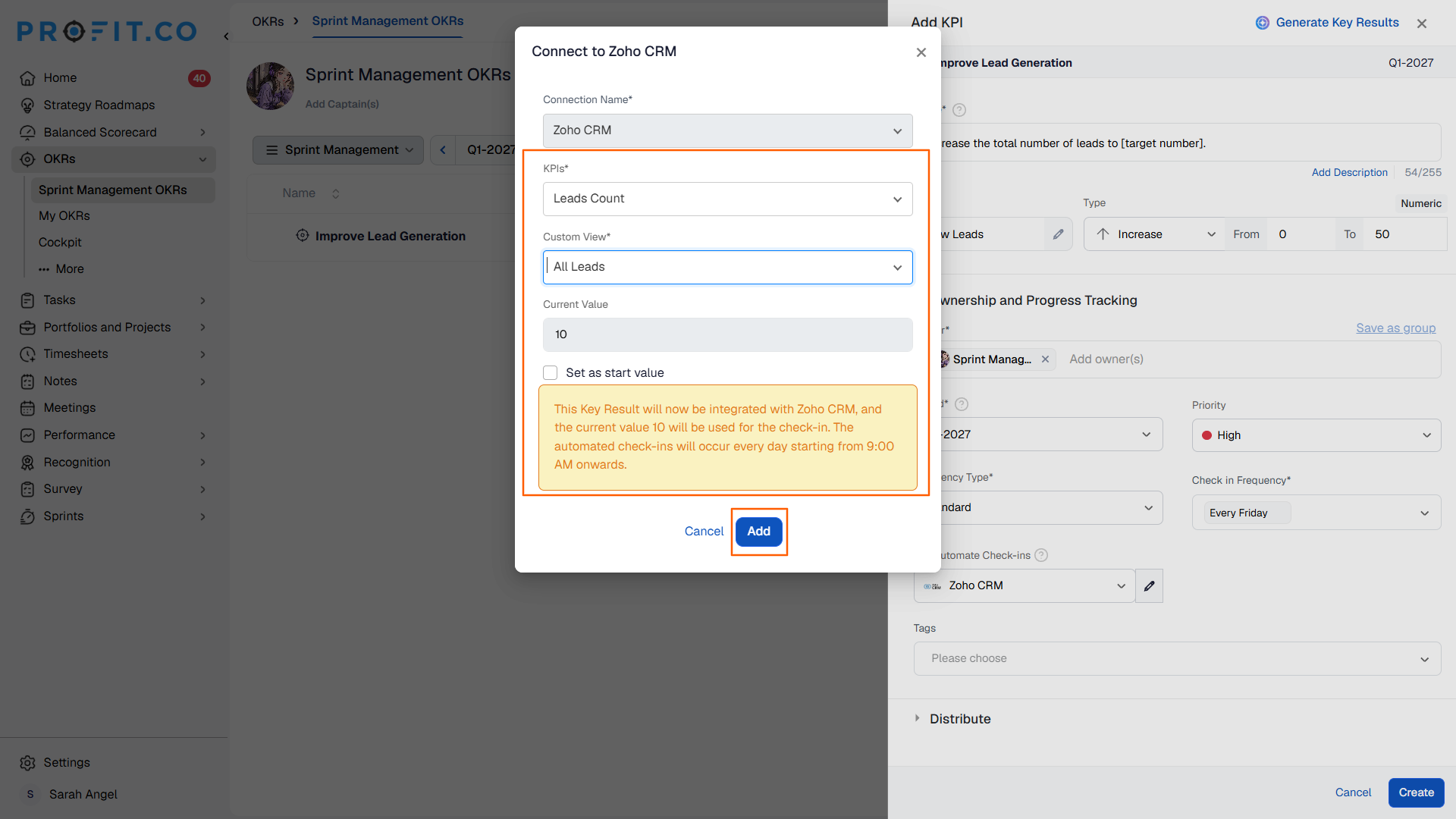Image resolution: width=1456 pixels, height=819 pixels.
Task: Click the Sprints icon in sidebar
Action: click(27, 516)
